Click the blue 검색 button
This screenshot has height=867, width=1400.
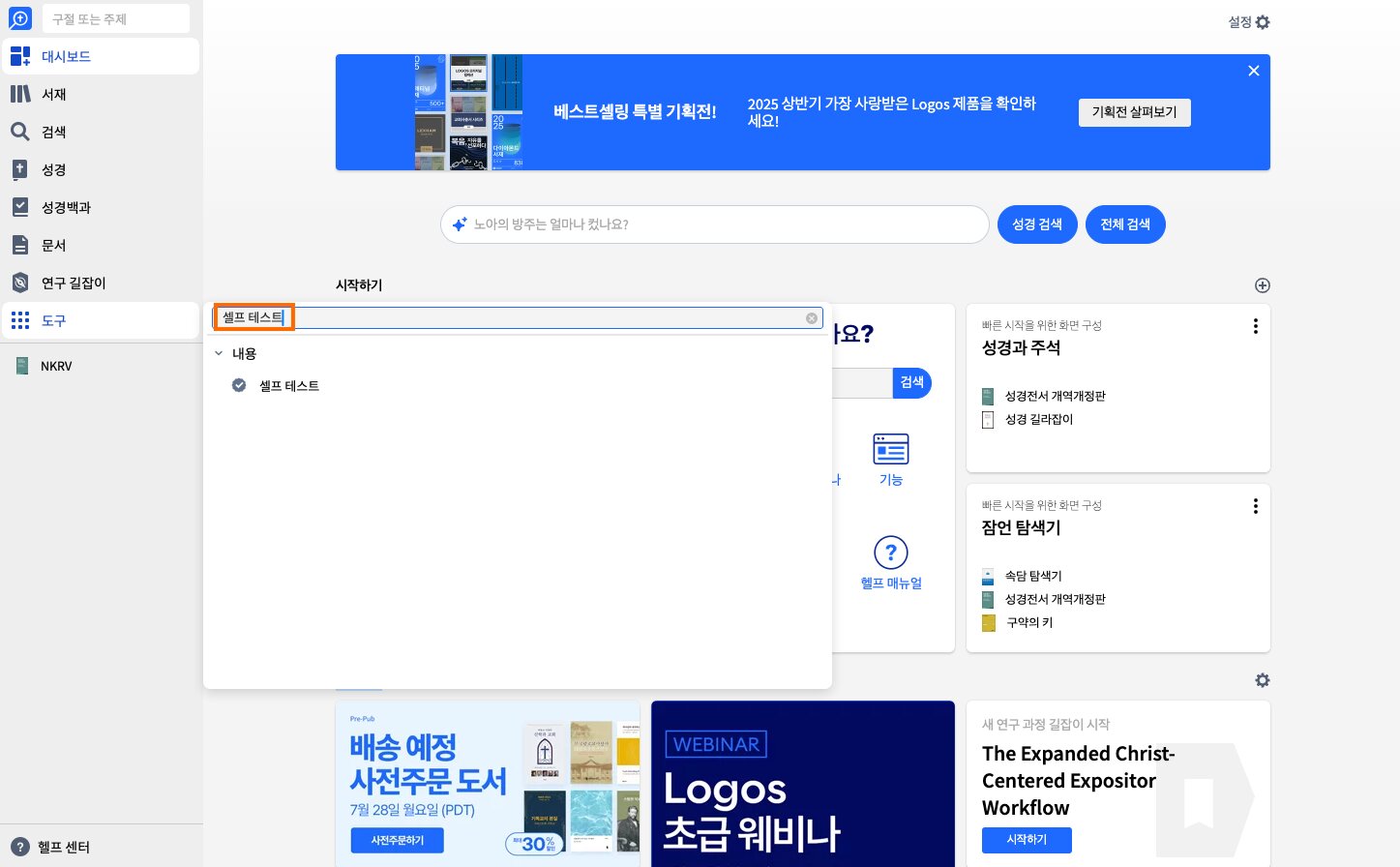[911, 382]
